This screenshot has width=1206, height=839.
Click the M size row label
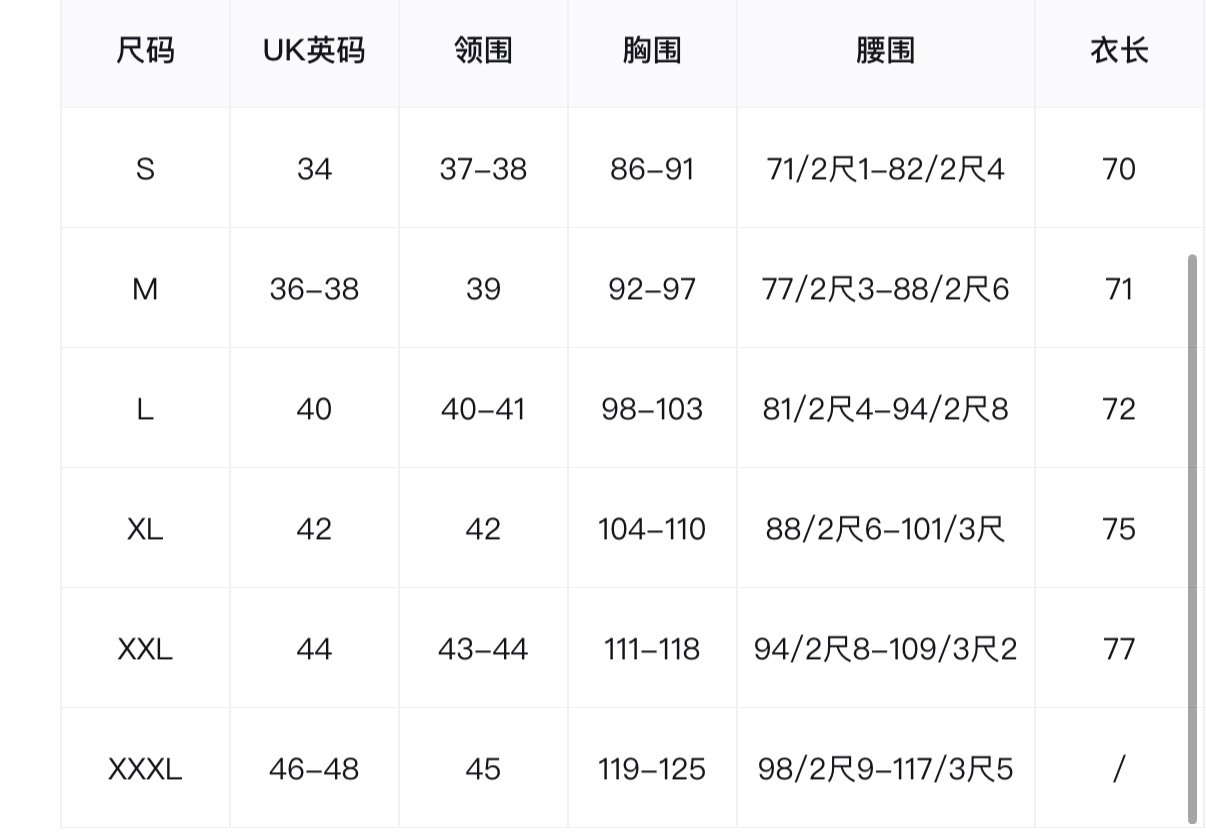(x=145, y=289)
